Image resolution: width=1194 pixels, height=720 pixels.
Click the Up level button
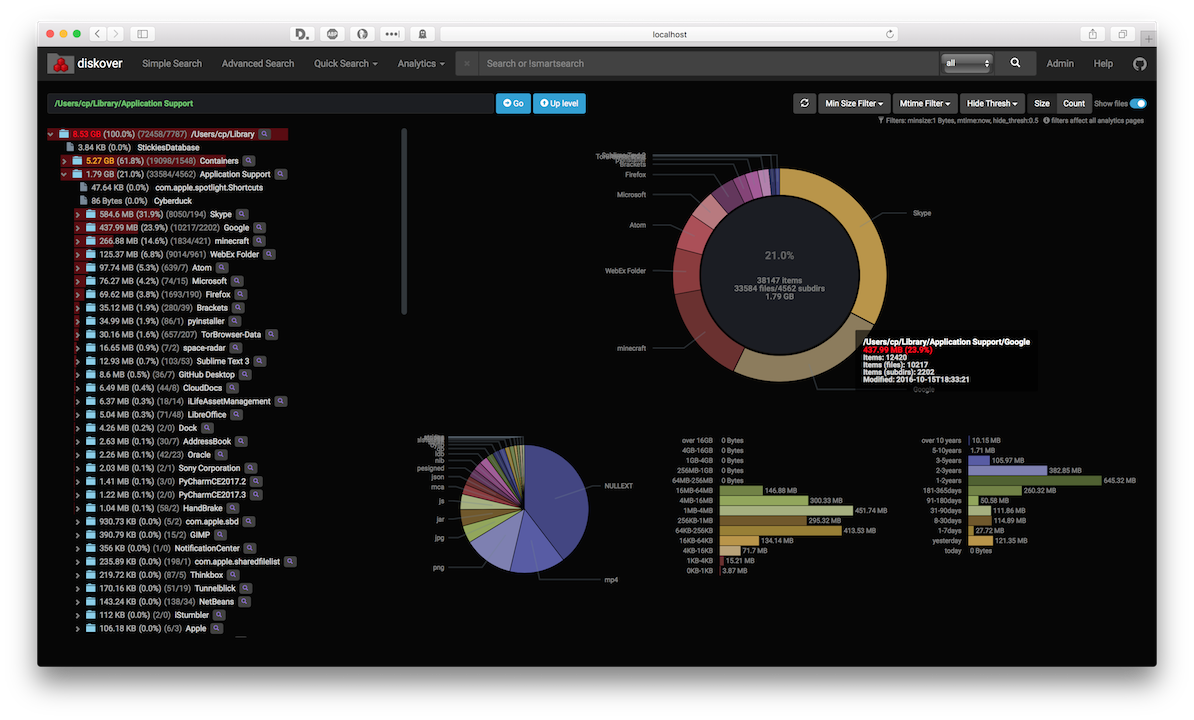pos(559,104)
